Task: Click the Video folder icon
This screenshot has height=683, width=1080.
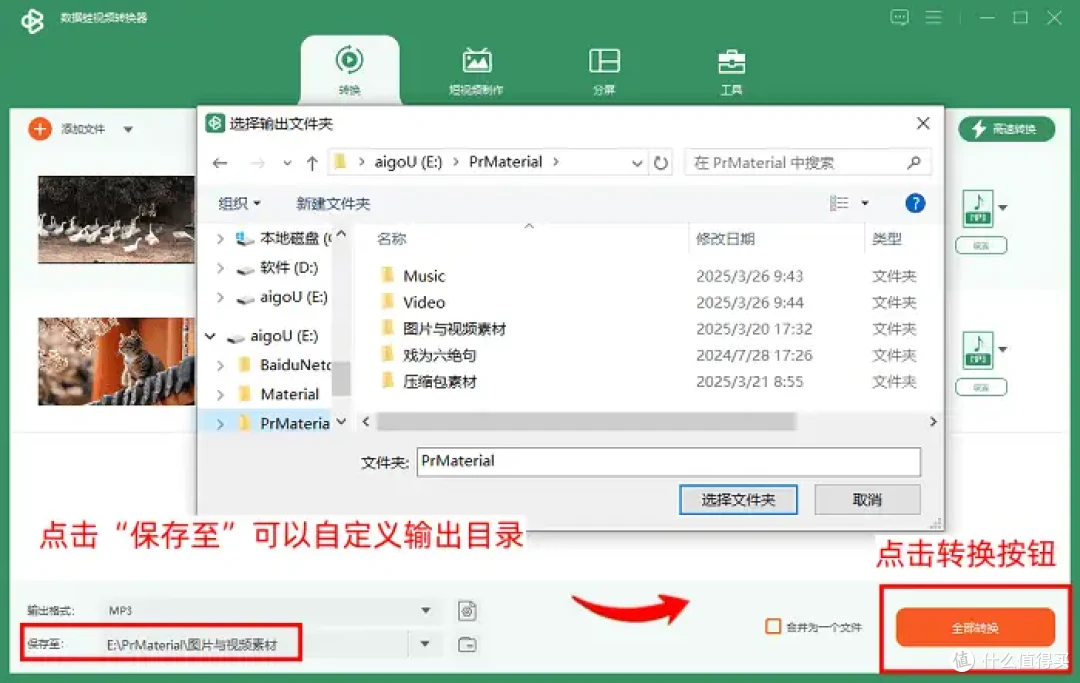Action: [388, 302]
